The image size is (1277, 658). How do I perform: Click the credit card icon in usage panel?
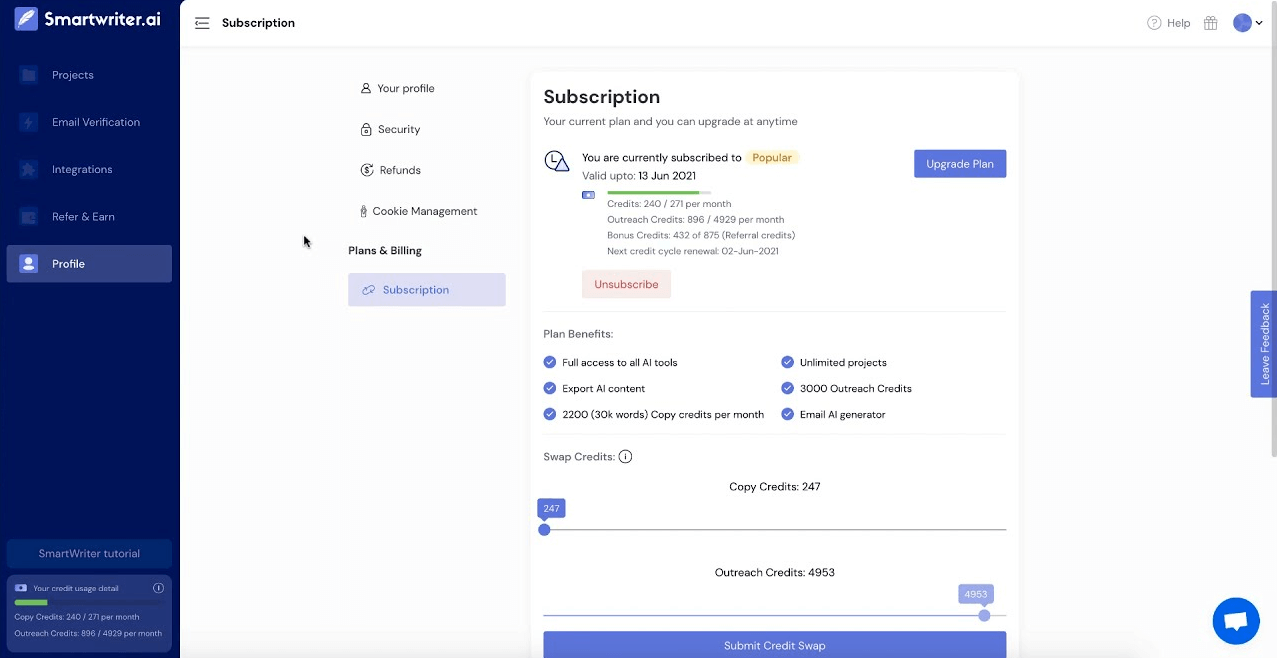21,588
